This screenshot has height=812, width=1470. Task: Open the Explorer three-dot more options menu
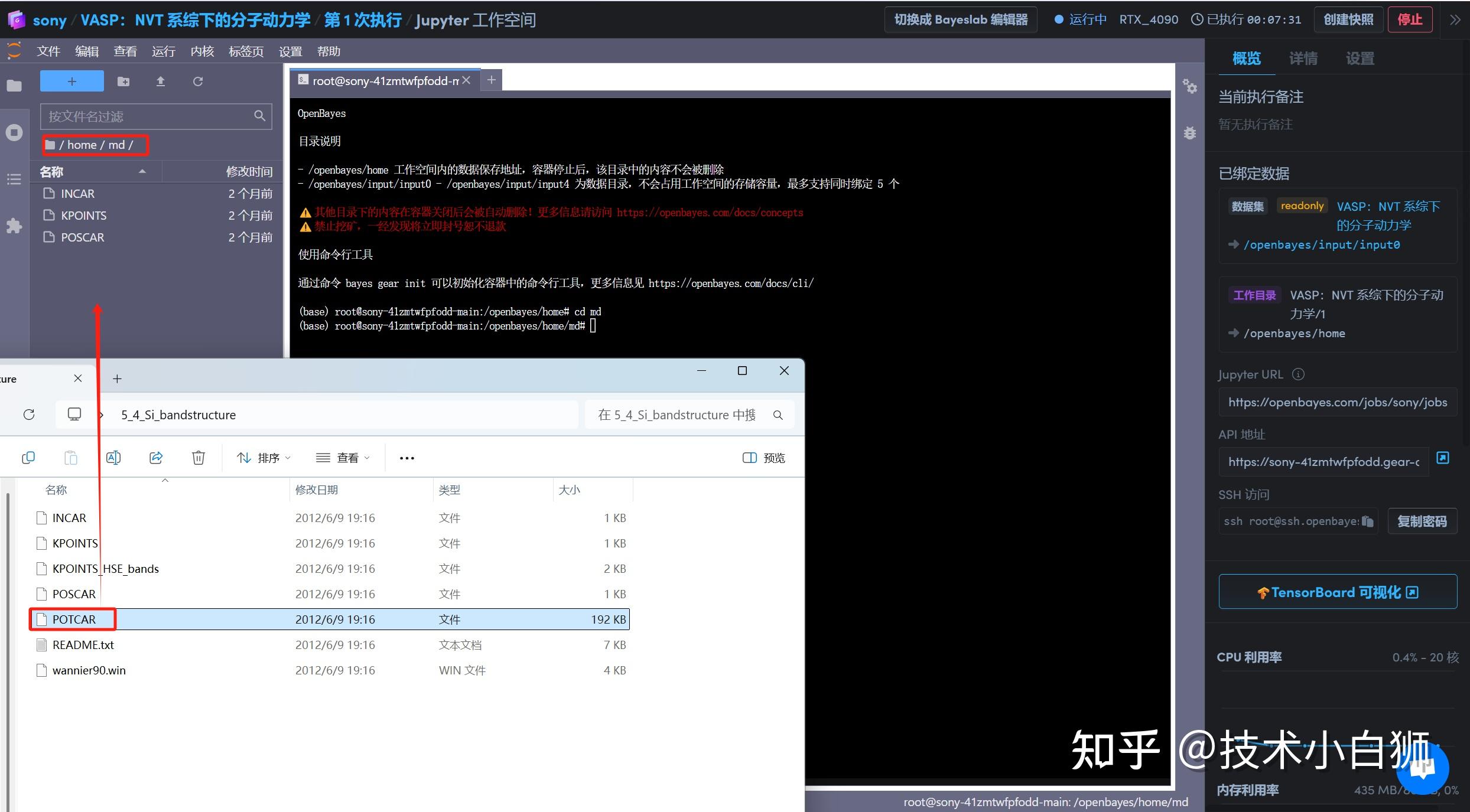point(406,457)
